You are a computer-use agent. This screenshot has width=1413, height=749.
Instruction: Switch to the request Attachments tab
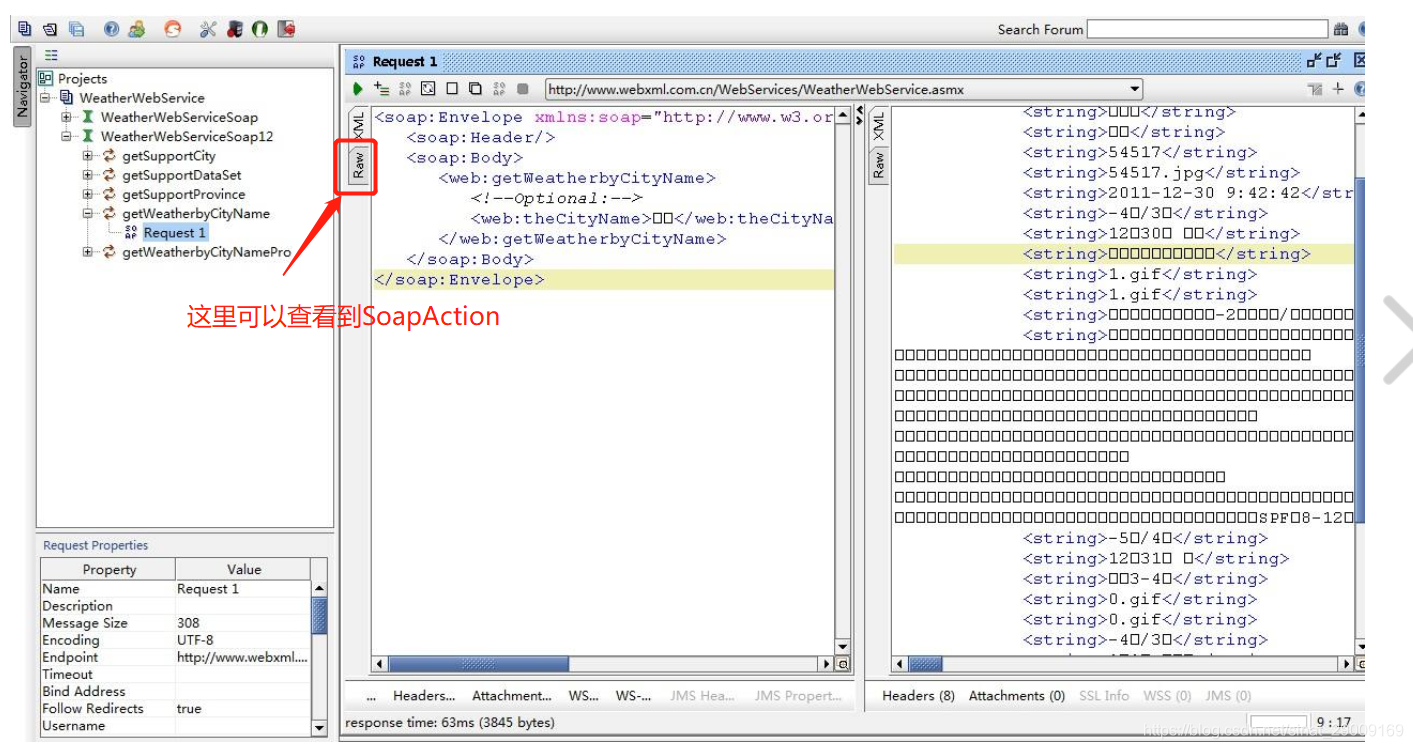511,695
